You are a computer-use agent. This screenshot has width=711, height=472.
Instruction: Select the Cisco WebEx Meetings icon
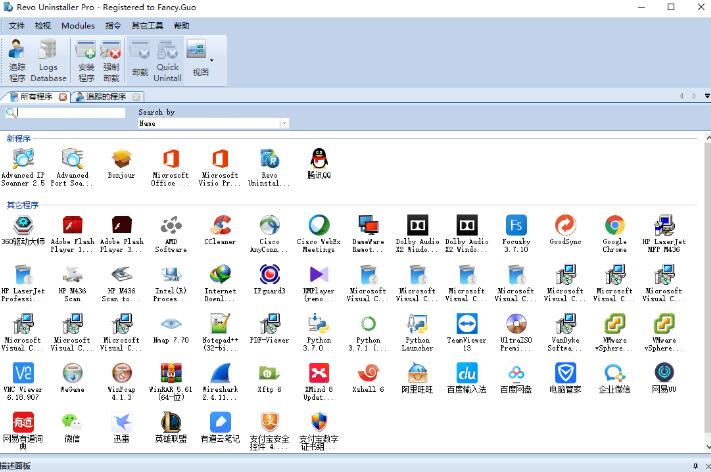319,225
